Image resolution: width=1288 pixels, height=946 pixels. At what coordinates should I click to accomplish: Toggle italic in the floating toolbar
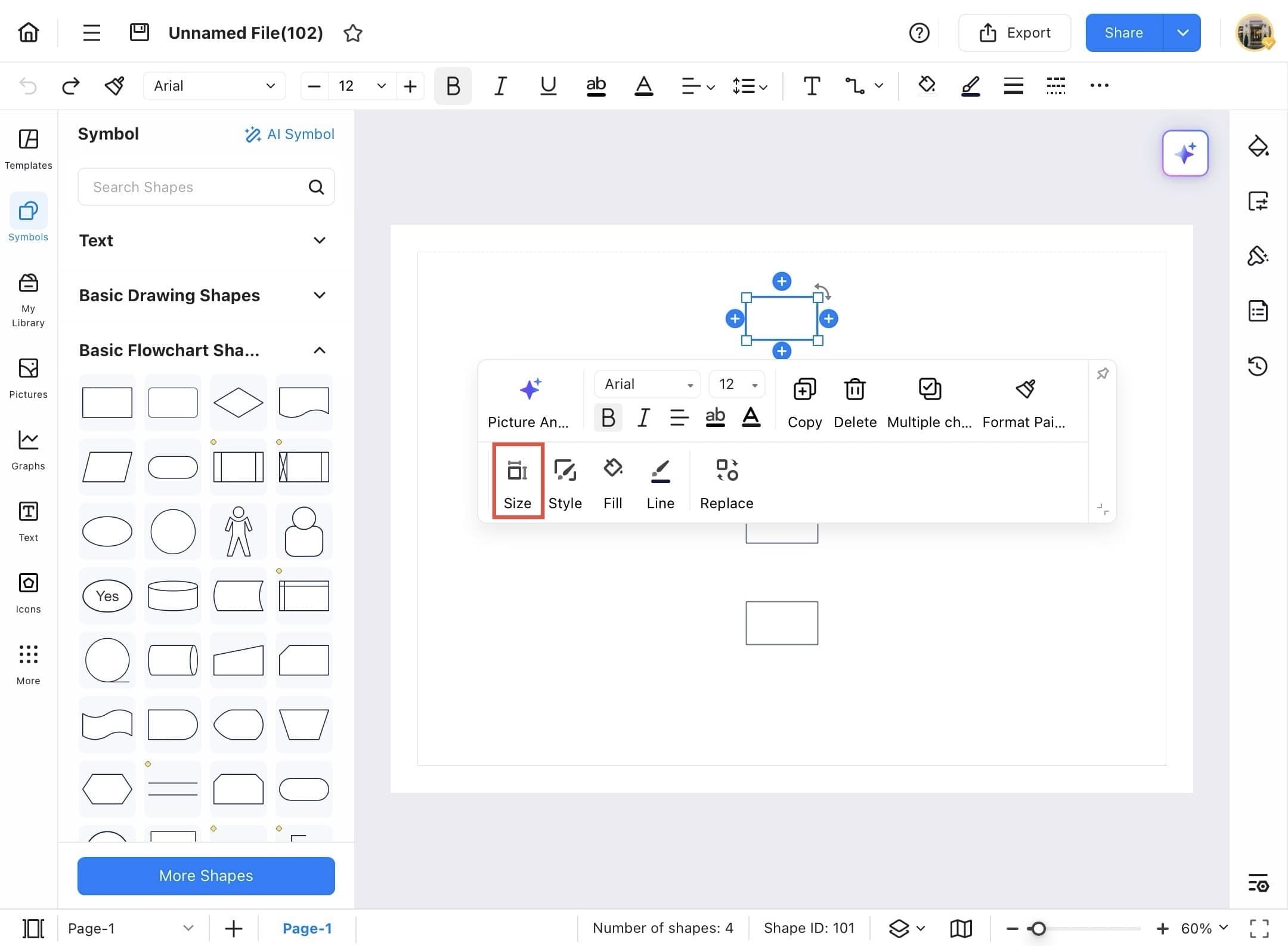(643, 418)
